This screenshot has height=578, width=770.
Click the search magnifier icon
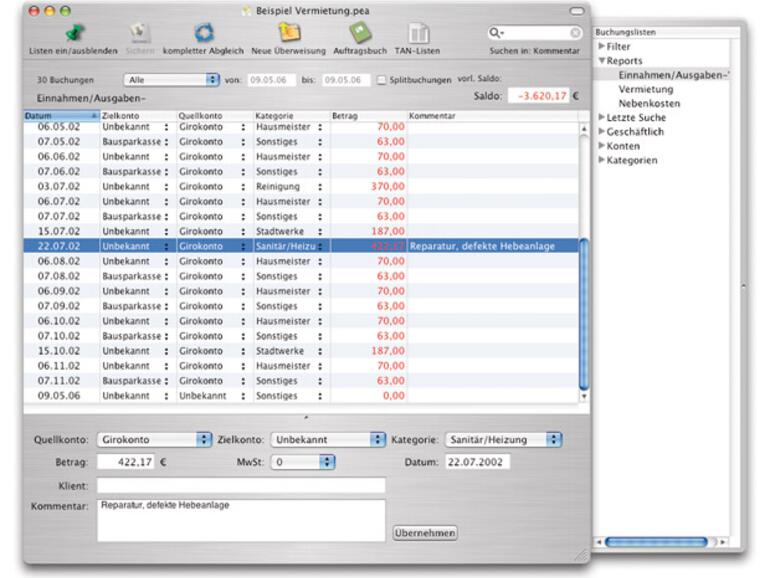pyautogui.click(x=495, y=33)
